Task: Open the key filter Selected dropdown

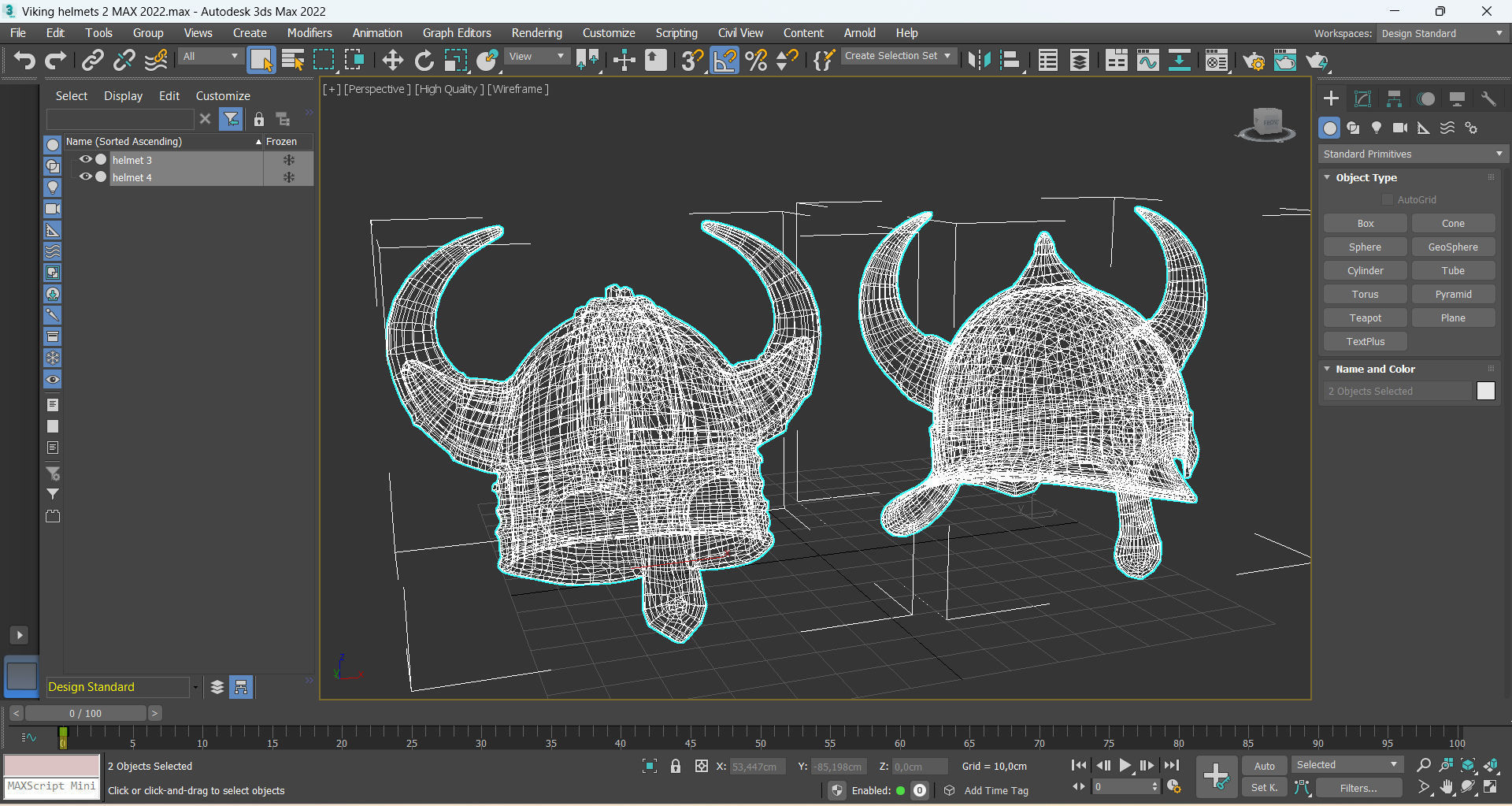Action: tap(1347, 765)
